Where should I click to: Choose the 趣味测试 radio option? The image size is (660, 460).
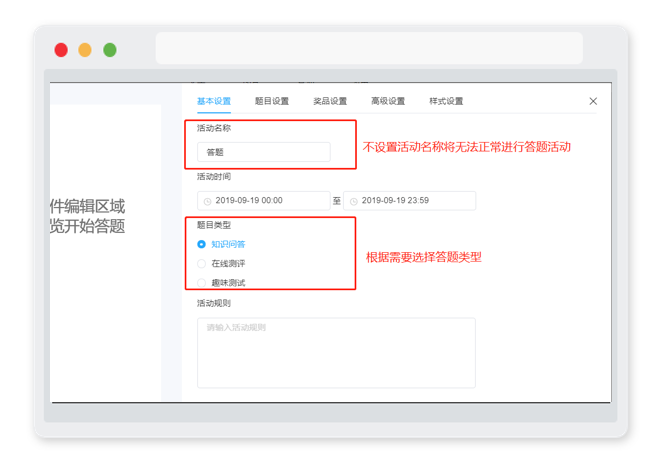tap(201, 283)
